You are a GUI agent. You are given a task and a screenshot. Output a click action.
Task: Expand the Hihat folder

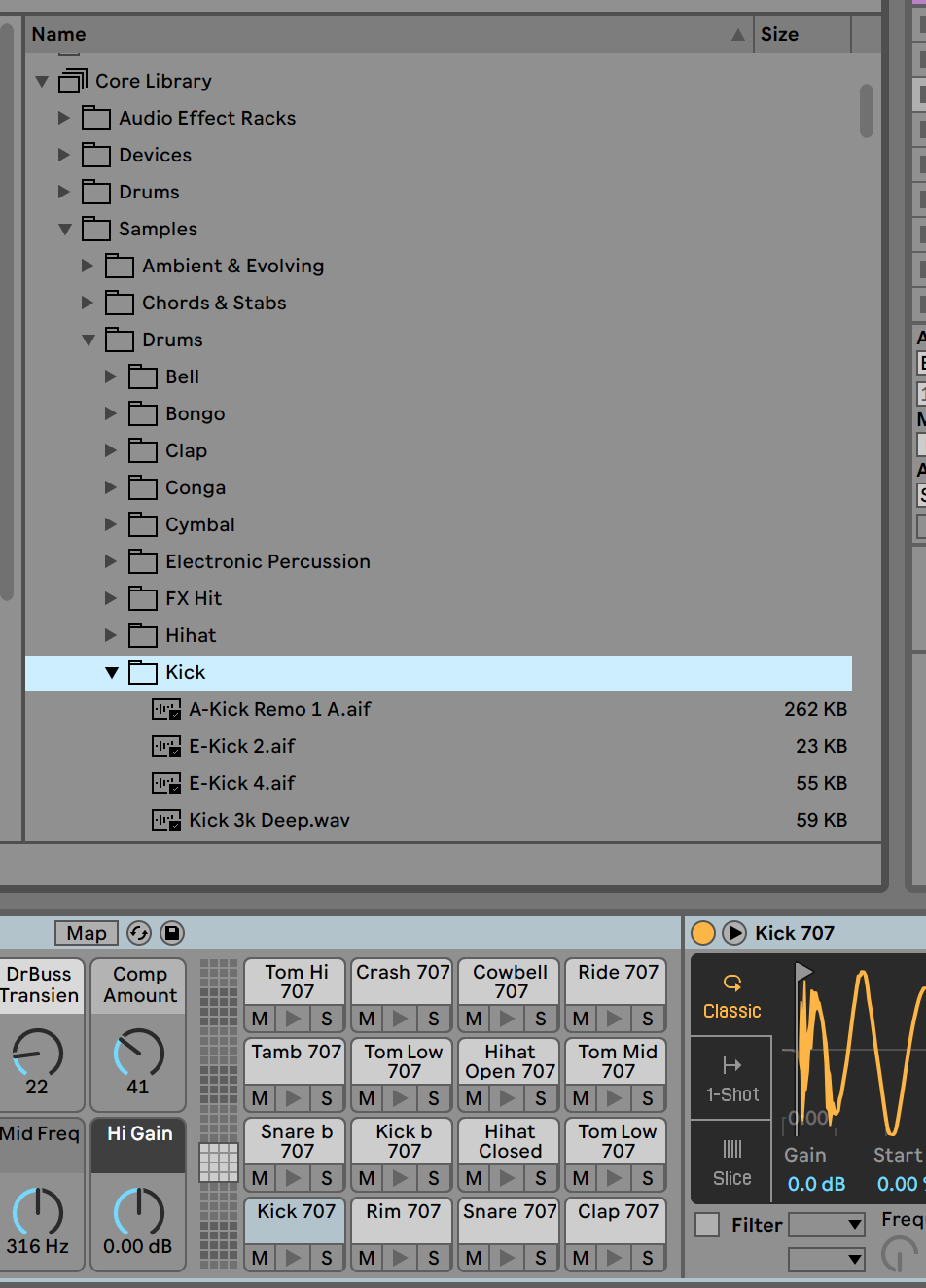tap(111, 635)
